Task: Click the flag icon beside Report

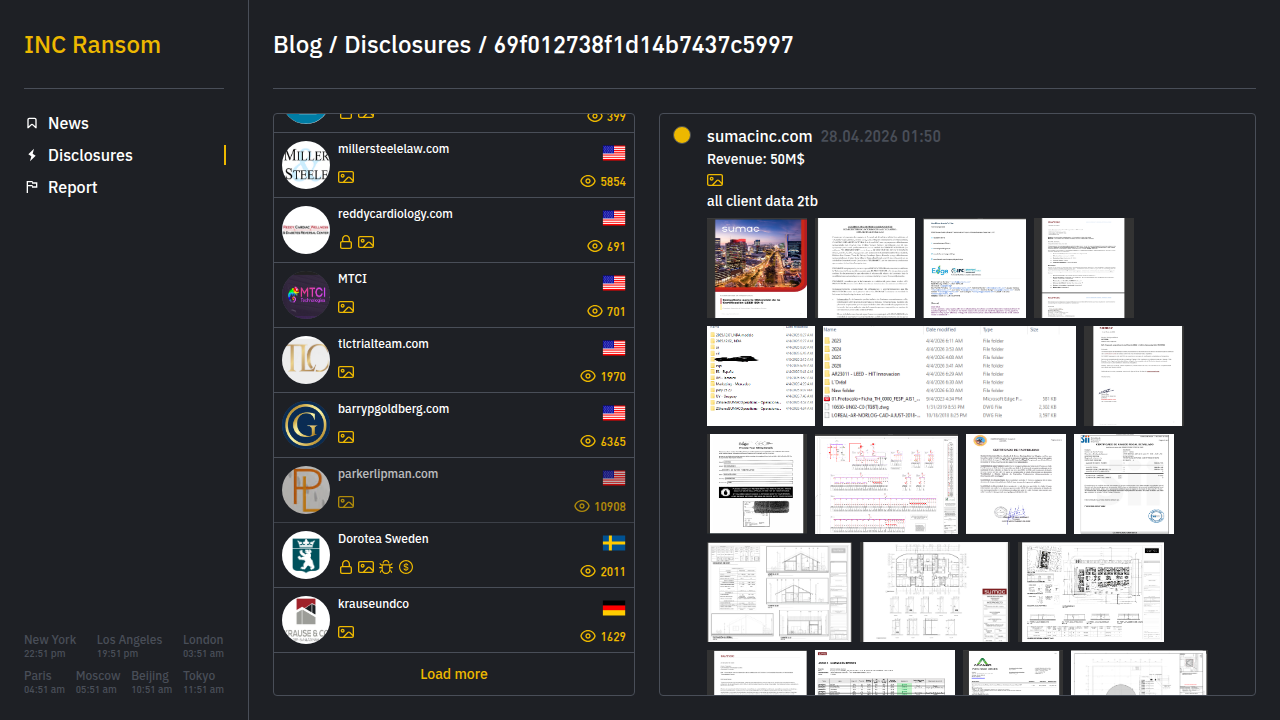Action: (32, 187)
